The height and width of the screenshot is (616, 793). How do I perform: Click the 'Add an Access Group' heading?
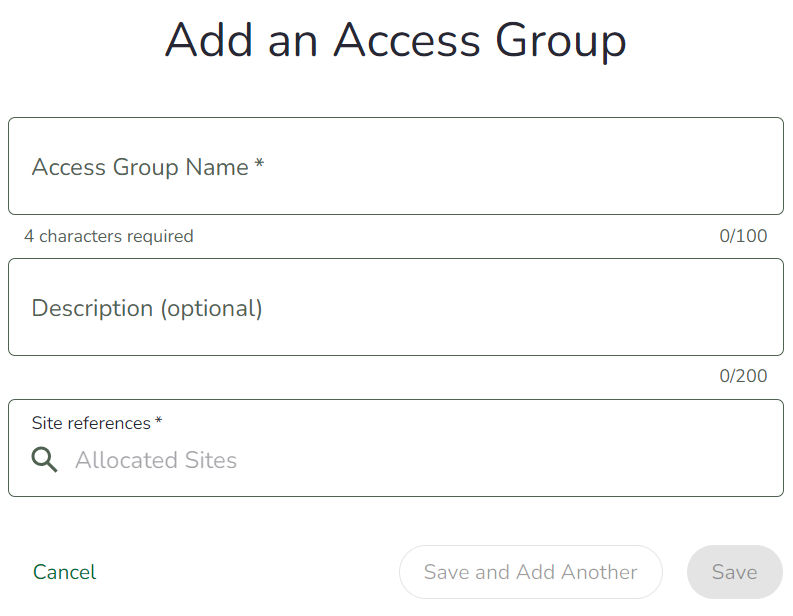(396, 41)
